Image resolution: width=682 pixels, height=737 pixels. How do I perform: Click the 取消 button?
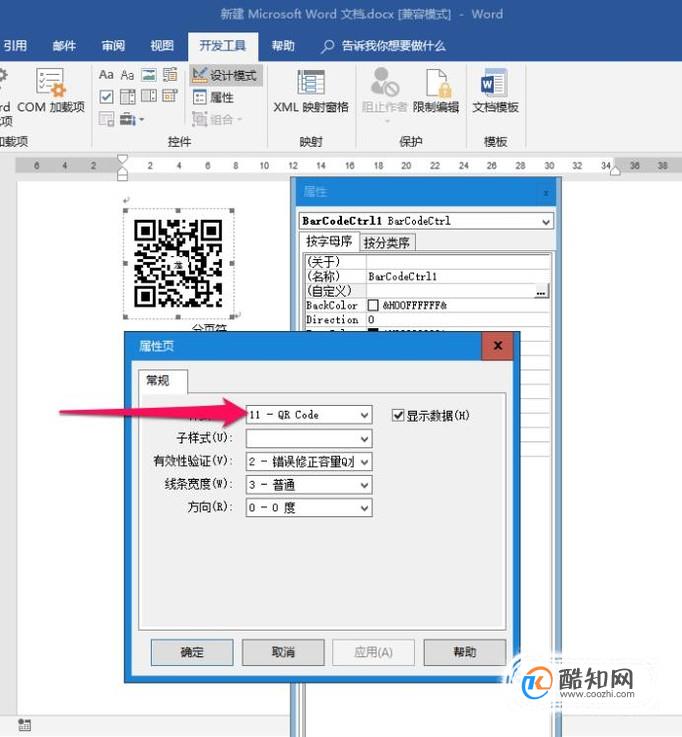[x=283, y=652]
